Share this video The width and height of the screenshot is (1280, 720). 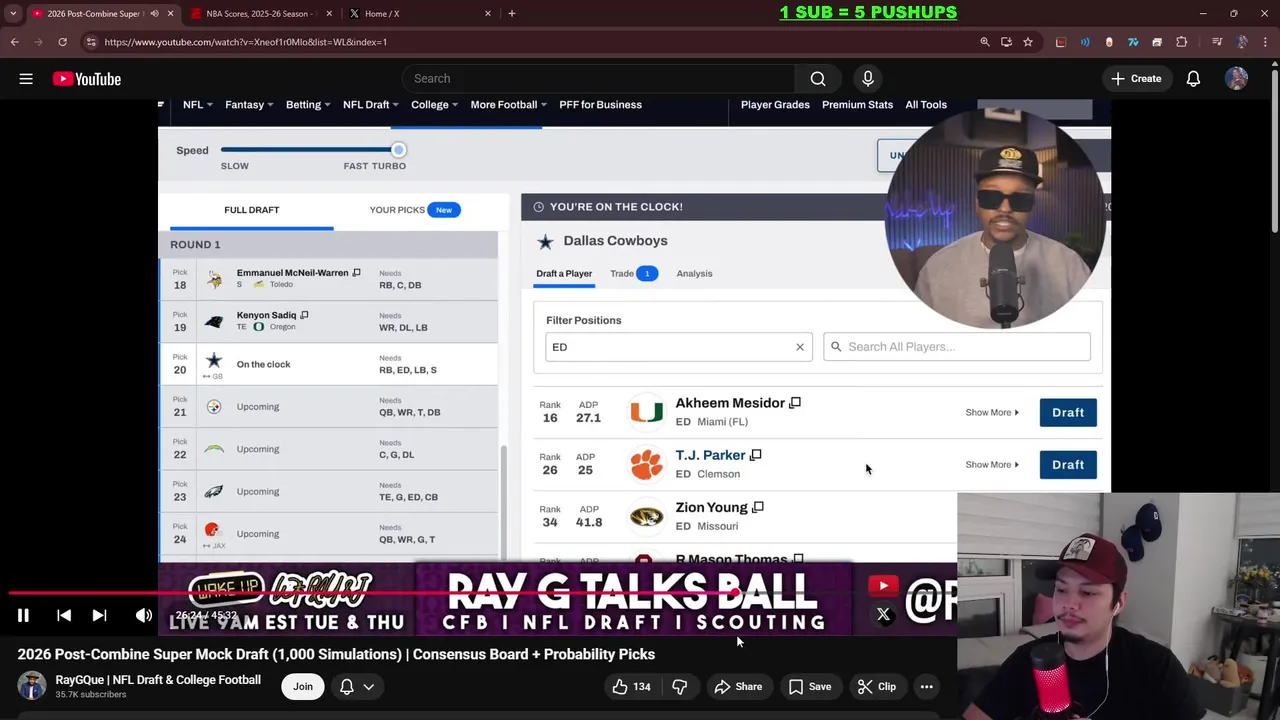coord(738,687)
